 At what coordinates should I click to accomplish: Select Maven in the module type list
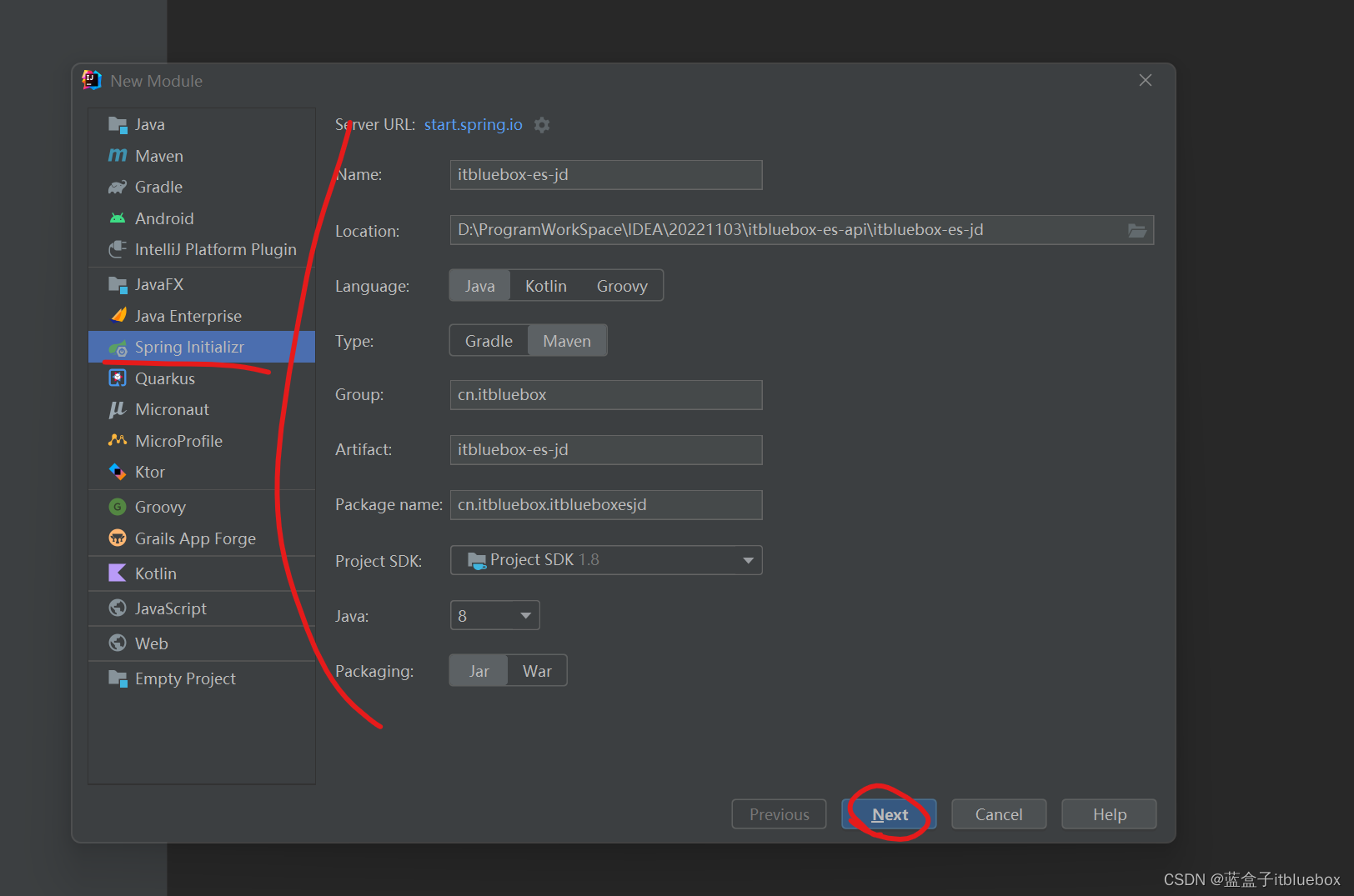202,156
